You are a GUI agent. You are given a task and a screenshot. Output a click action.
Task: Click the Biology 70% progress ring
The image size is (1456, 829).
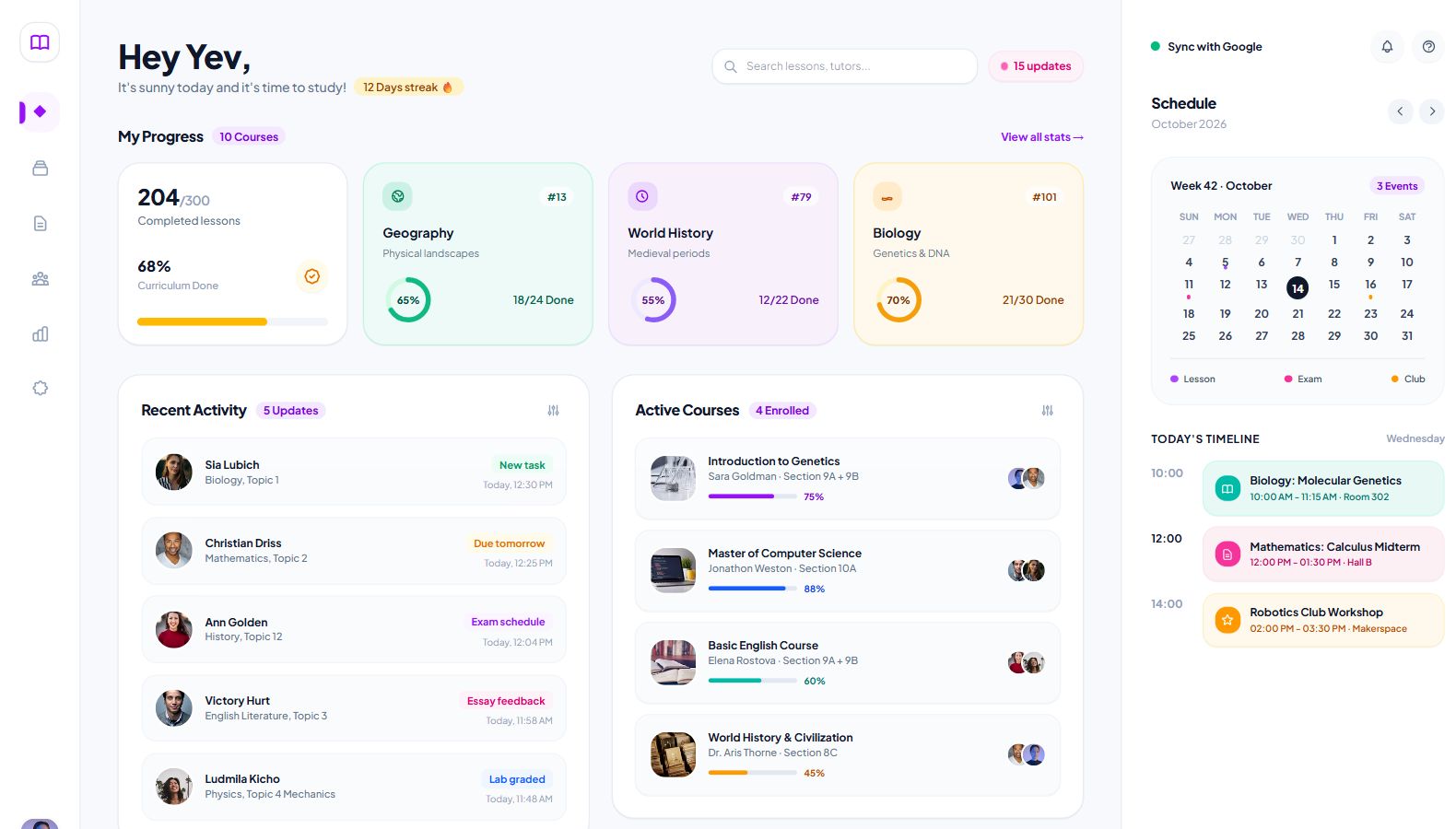click(x=898, y=300)
